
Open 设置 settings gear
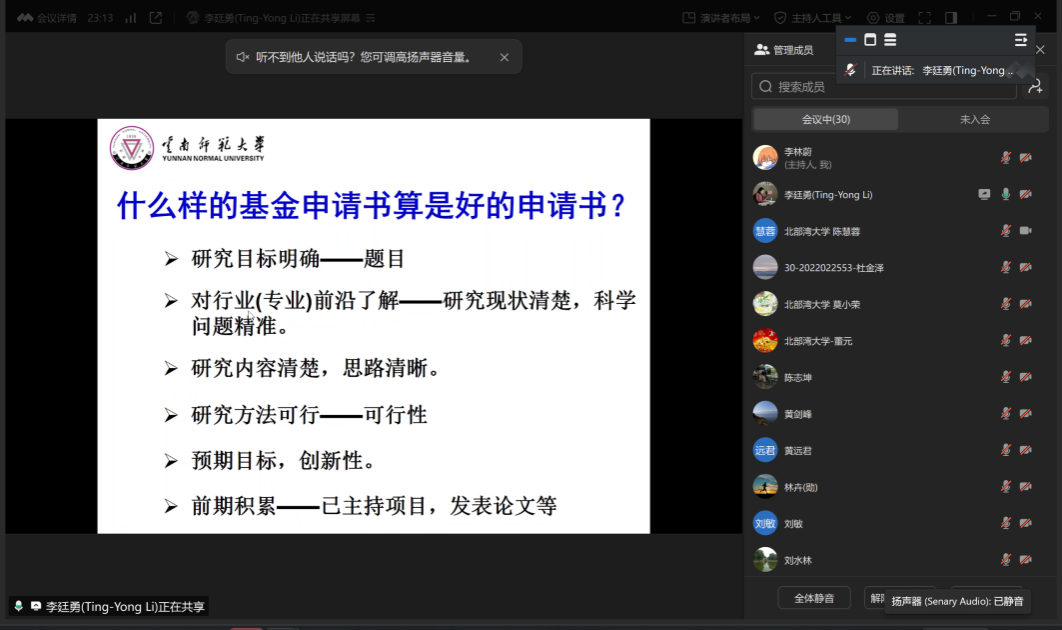885,18
